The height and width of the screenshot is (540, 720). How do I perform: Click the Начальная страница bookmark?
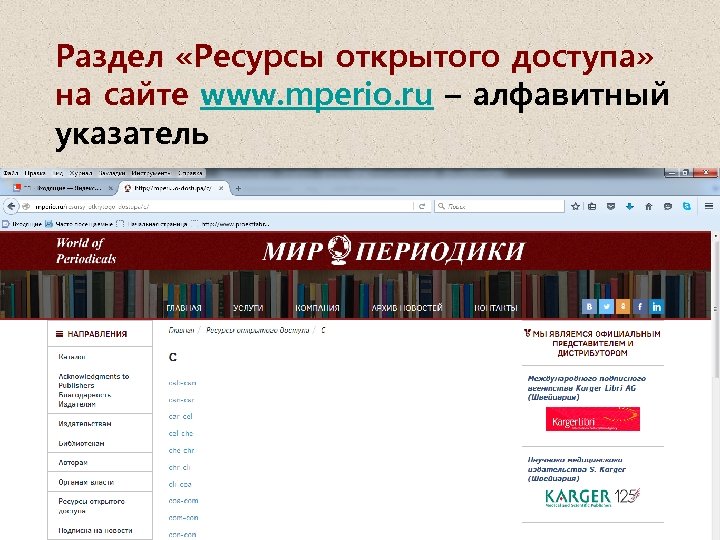tap(152, 224)
